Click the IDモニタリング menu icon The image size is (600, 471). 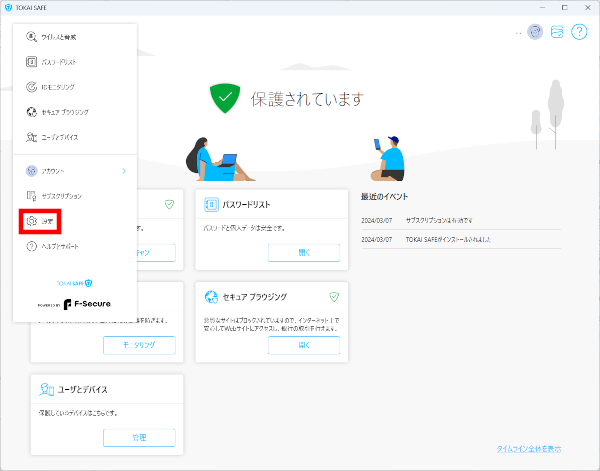coord(32,87)
